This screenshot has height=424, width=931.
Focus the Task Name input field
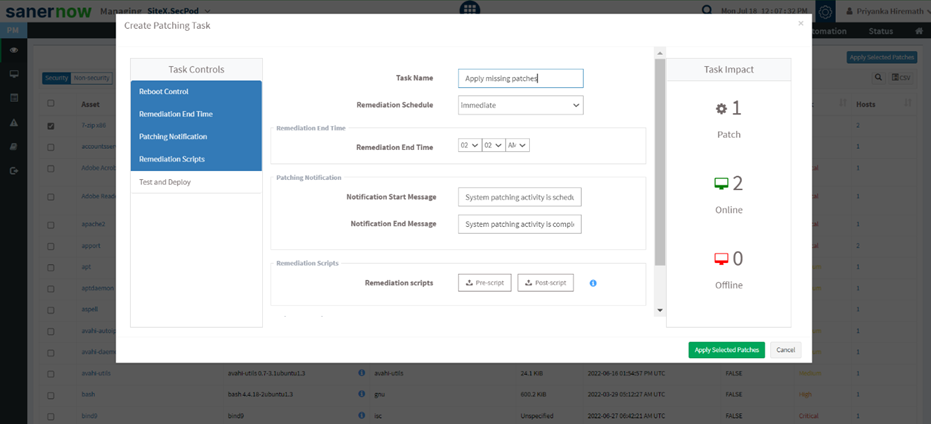[x=521, y=78]
